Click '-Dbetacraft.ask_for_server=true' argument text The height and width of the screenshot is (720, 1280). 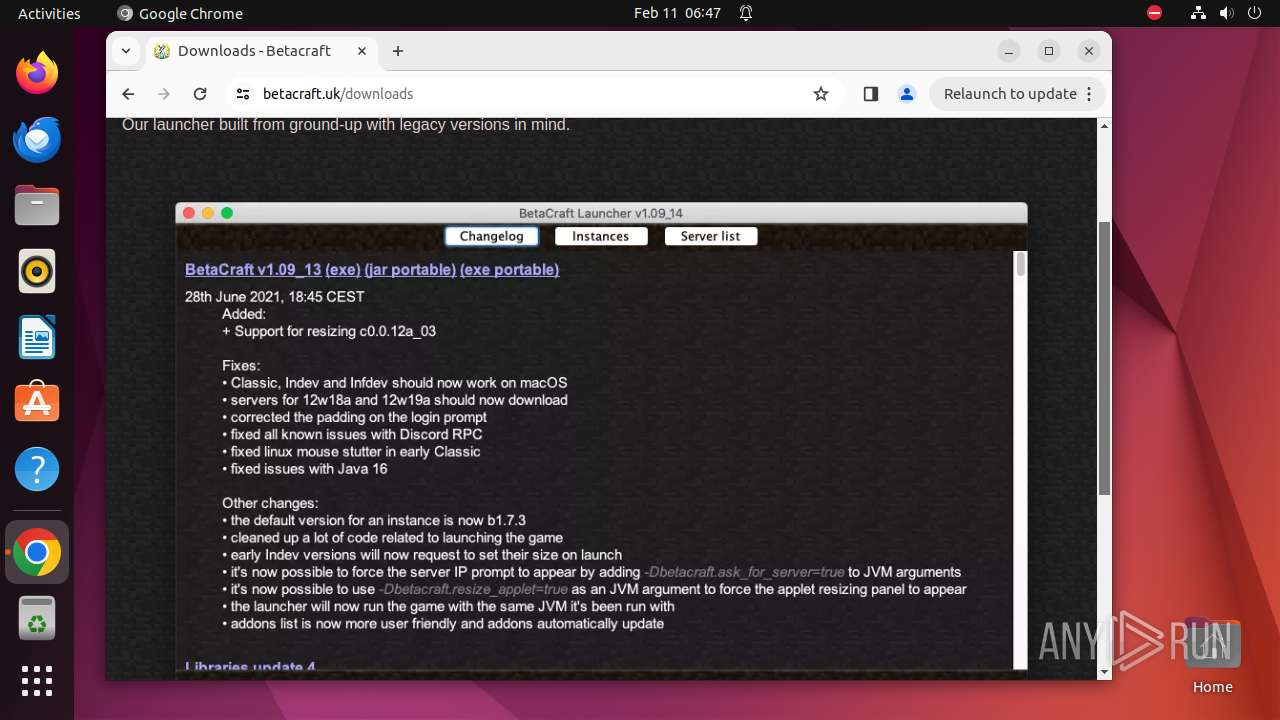pyautogui.click(x=745, y=572)
